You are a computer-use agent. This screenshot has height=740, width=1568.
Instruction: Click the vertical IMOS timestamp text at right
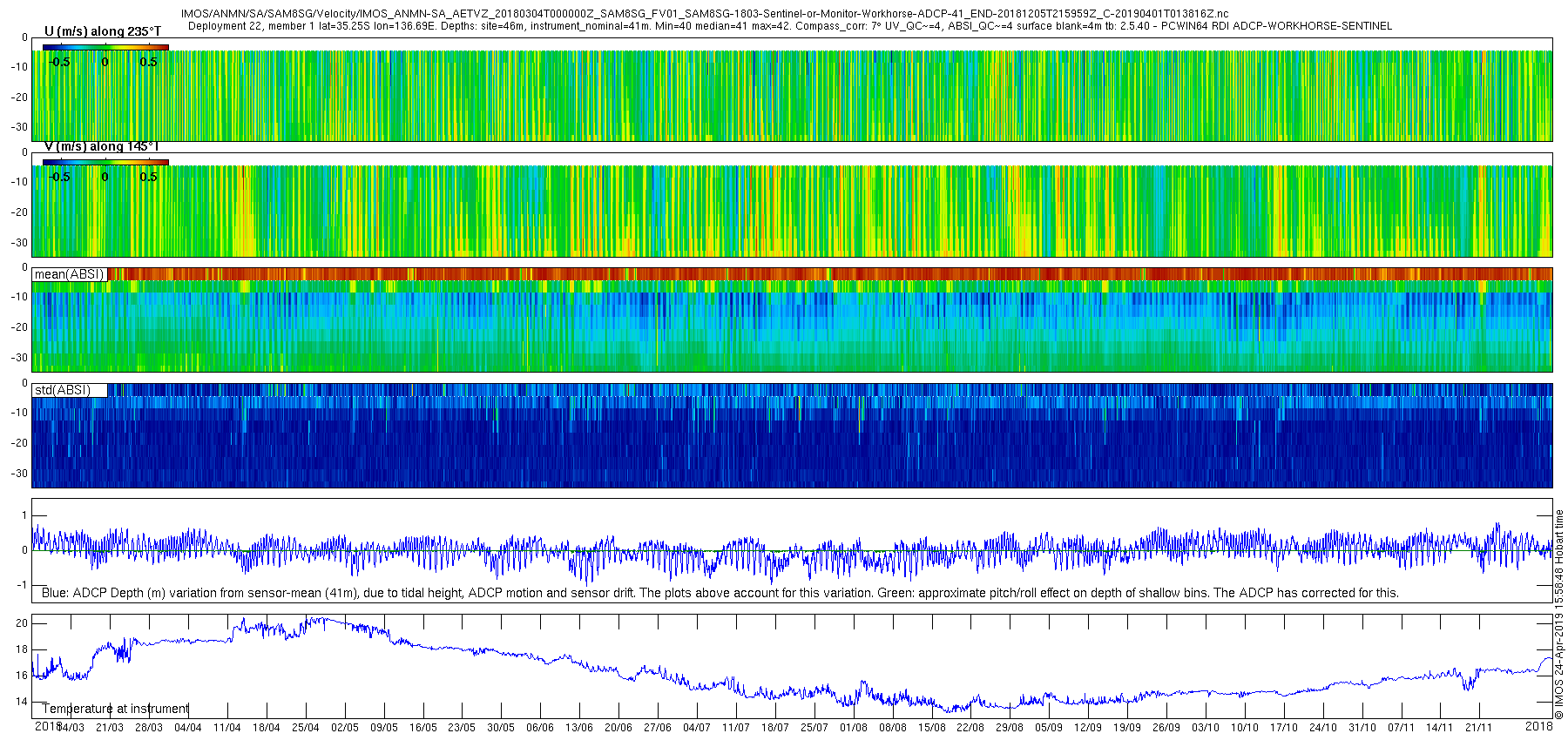tap(1559, 614)
